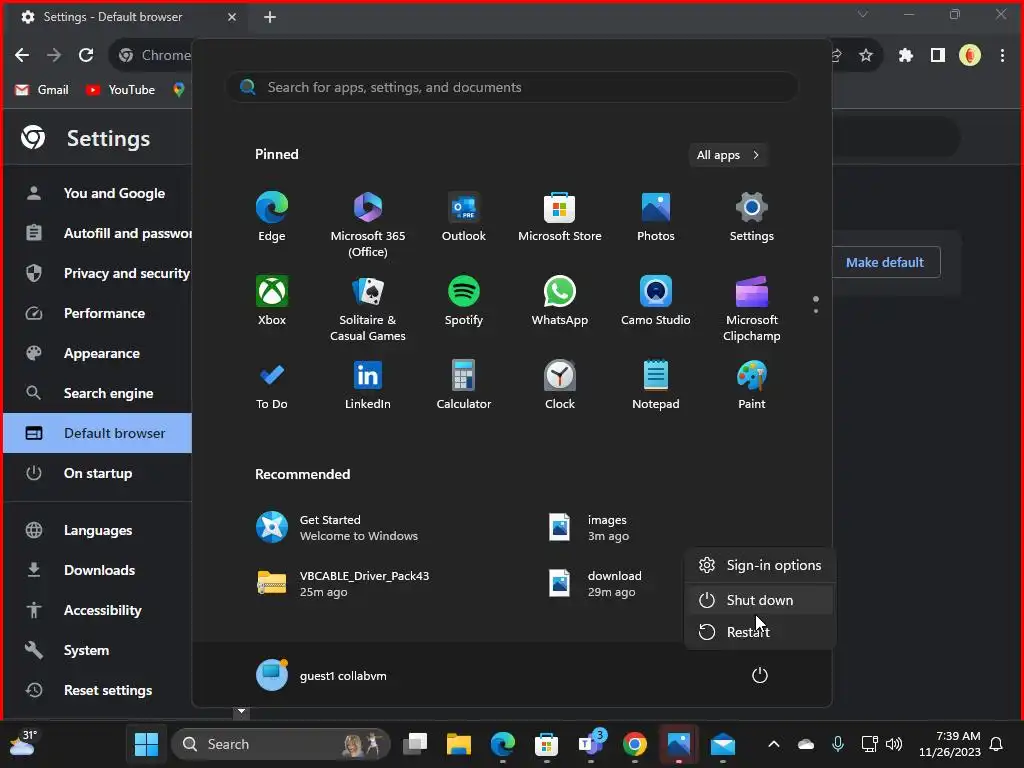Image resolution: width=1024 pixels, height=768 pixels.
Task: Open YouTube bookmark
Action: (x=121, y=90)
